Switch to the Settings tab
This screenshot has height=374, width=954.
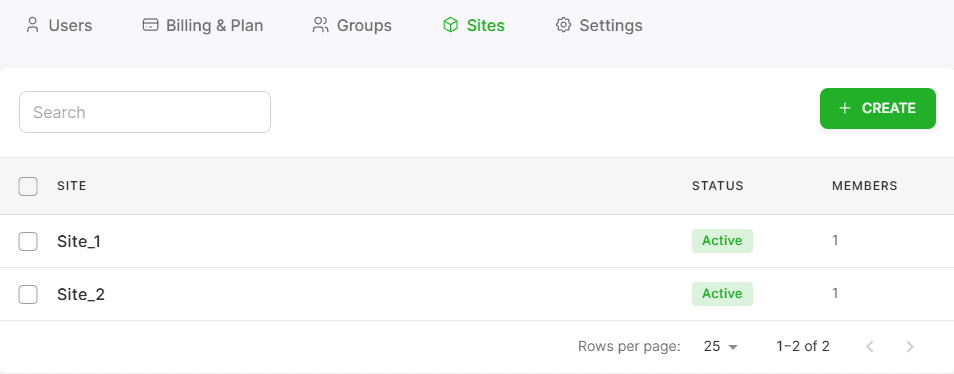599,26
